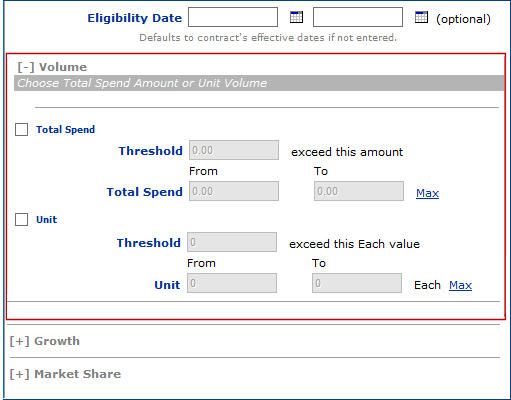Click the Unit checkbox label

click(x=47, y=220)
